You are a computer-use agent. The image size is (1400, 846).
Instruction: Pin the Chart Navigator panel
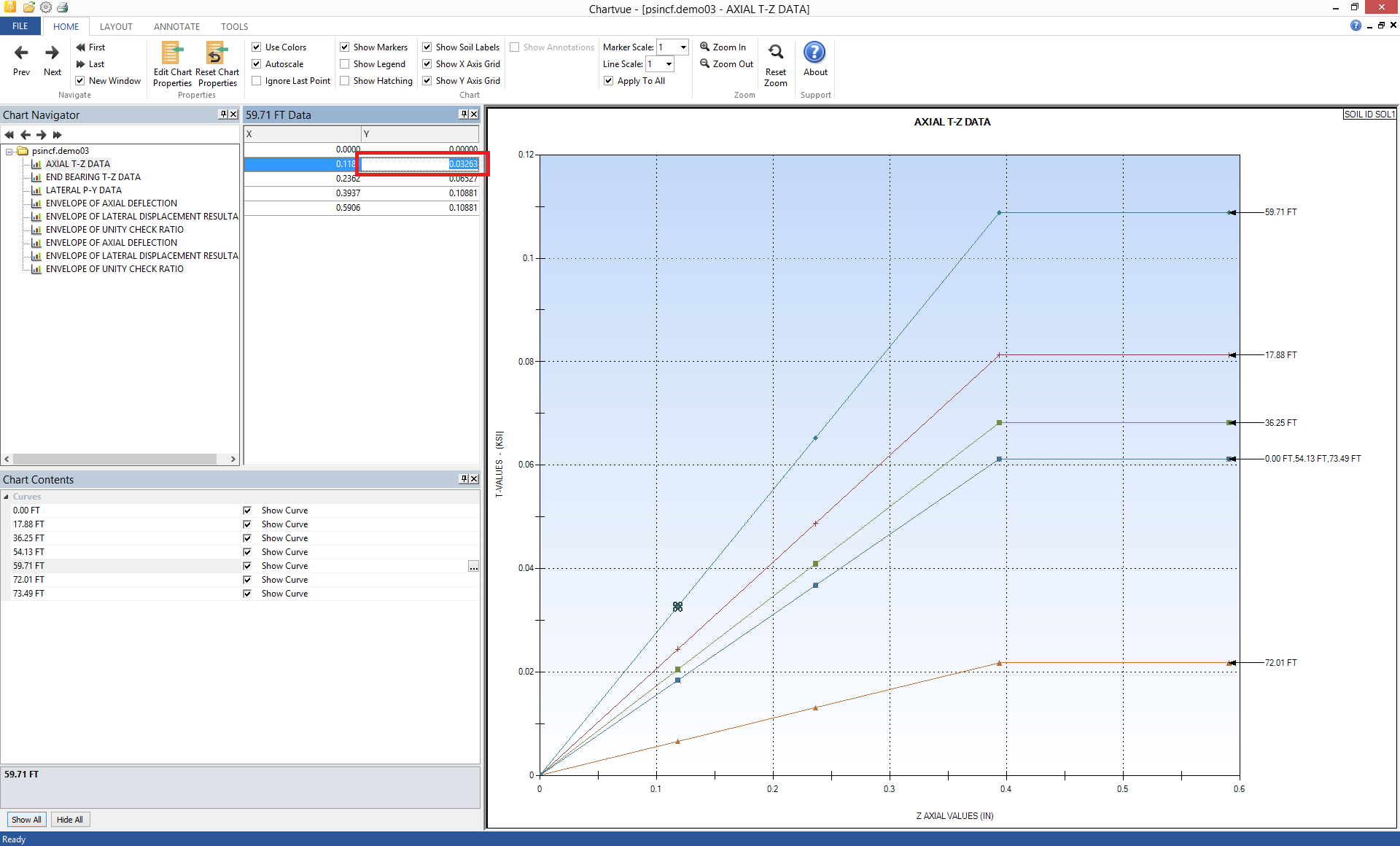pyautogui.click(x=223, y=115)
